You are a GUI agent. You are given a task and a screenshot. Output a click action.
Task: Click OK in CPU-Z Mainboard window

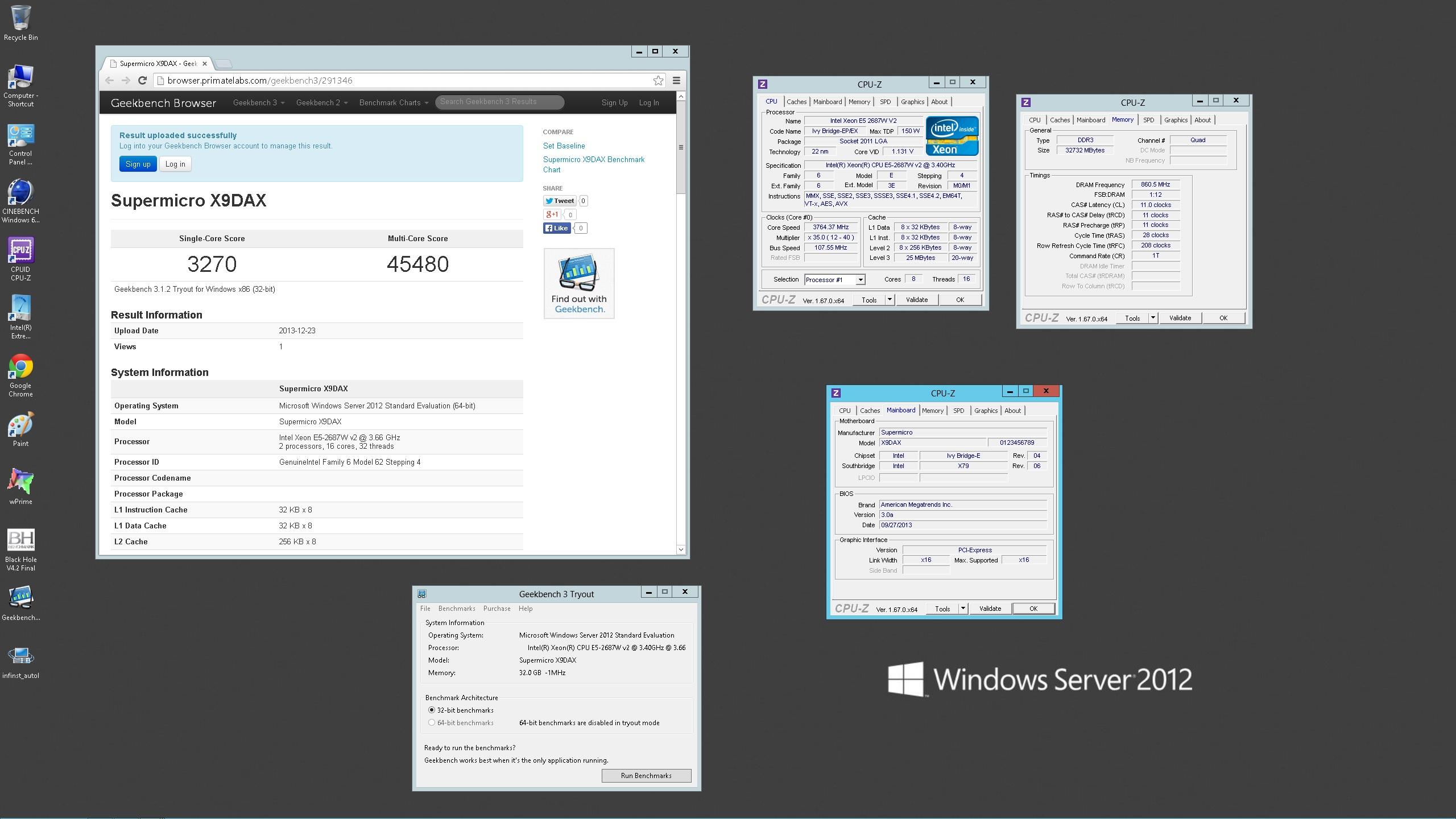point(1033,609)
